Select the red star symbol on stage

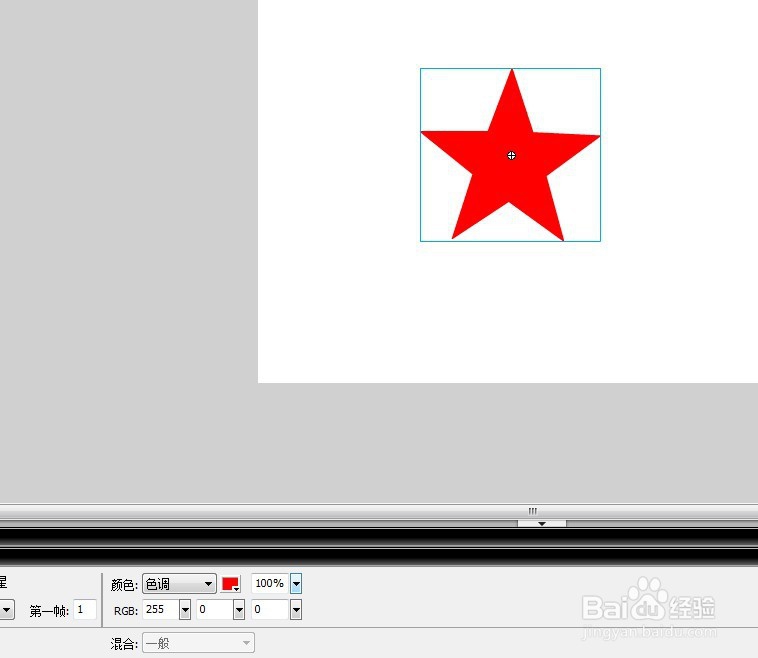point(510,155)
